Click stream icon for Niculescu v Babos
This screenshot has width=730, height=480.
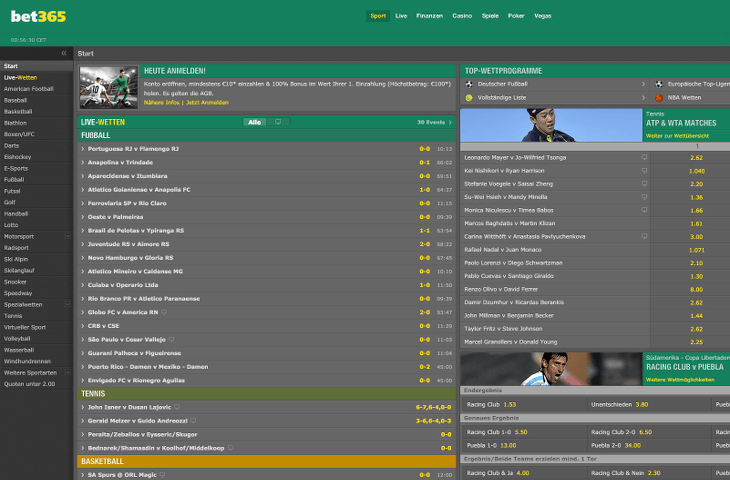tap(644, 210)
